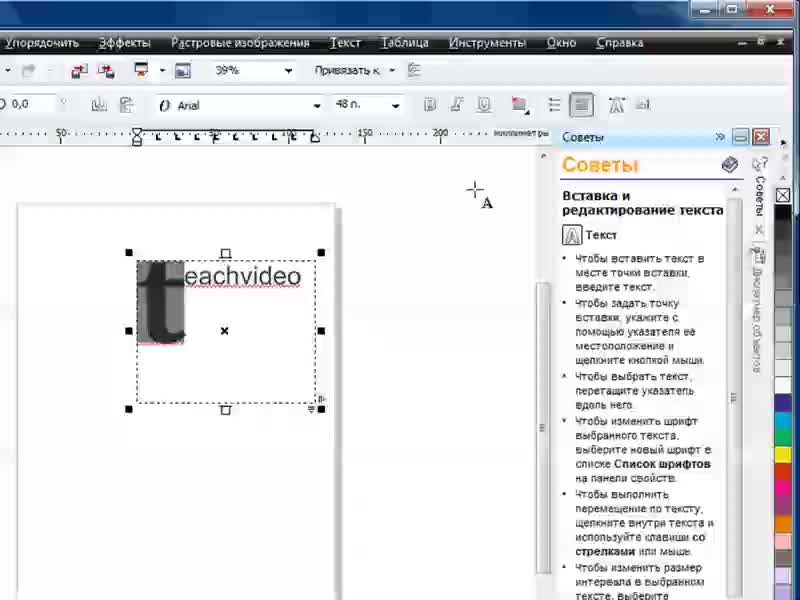
Task: Open the Таблица menu
Action: tap(405, 43)
